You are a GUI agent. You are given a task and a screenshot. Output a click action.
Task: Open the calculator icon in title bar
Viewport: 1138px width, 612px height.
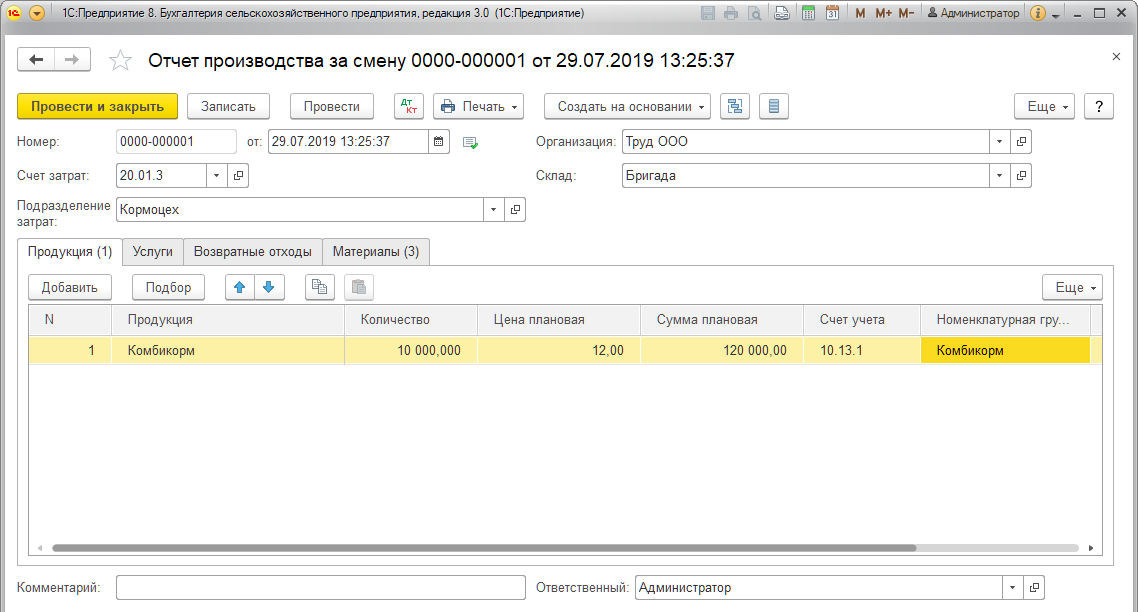click(809, 13)
